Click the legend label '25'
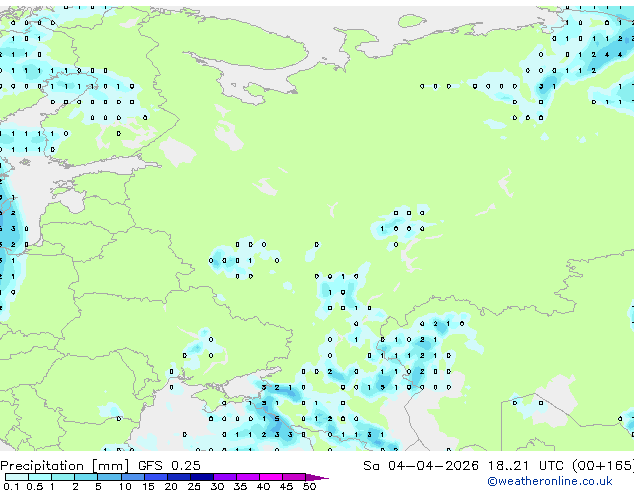This screenshot has height=490, width=634. pyautogui.click(x=194, y=486)
